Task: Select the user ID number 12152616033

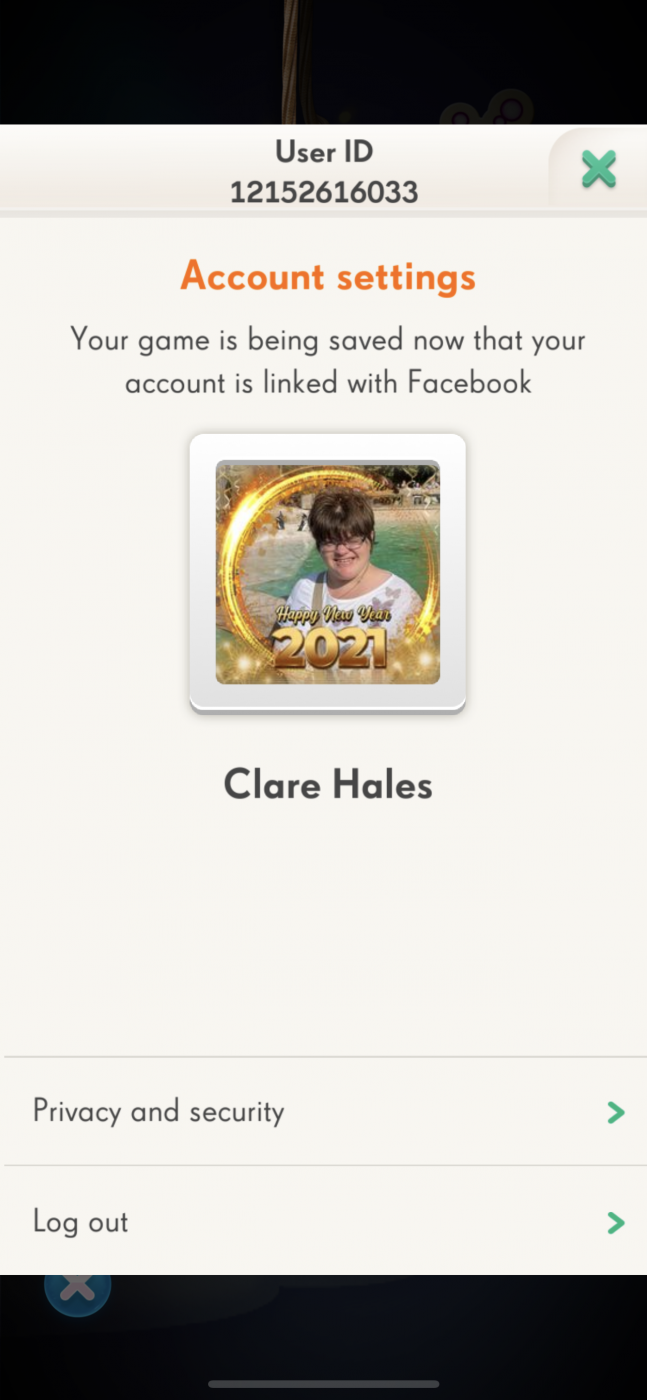Action: [324, 192]
